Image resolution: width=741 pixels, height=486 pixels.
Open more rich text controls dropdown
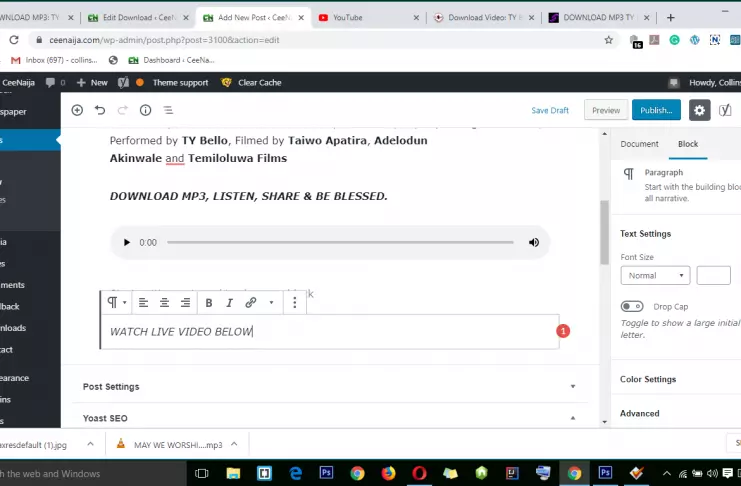click(x=271, y=303)
